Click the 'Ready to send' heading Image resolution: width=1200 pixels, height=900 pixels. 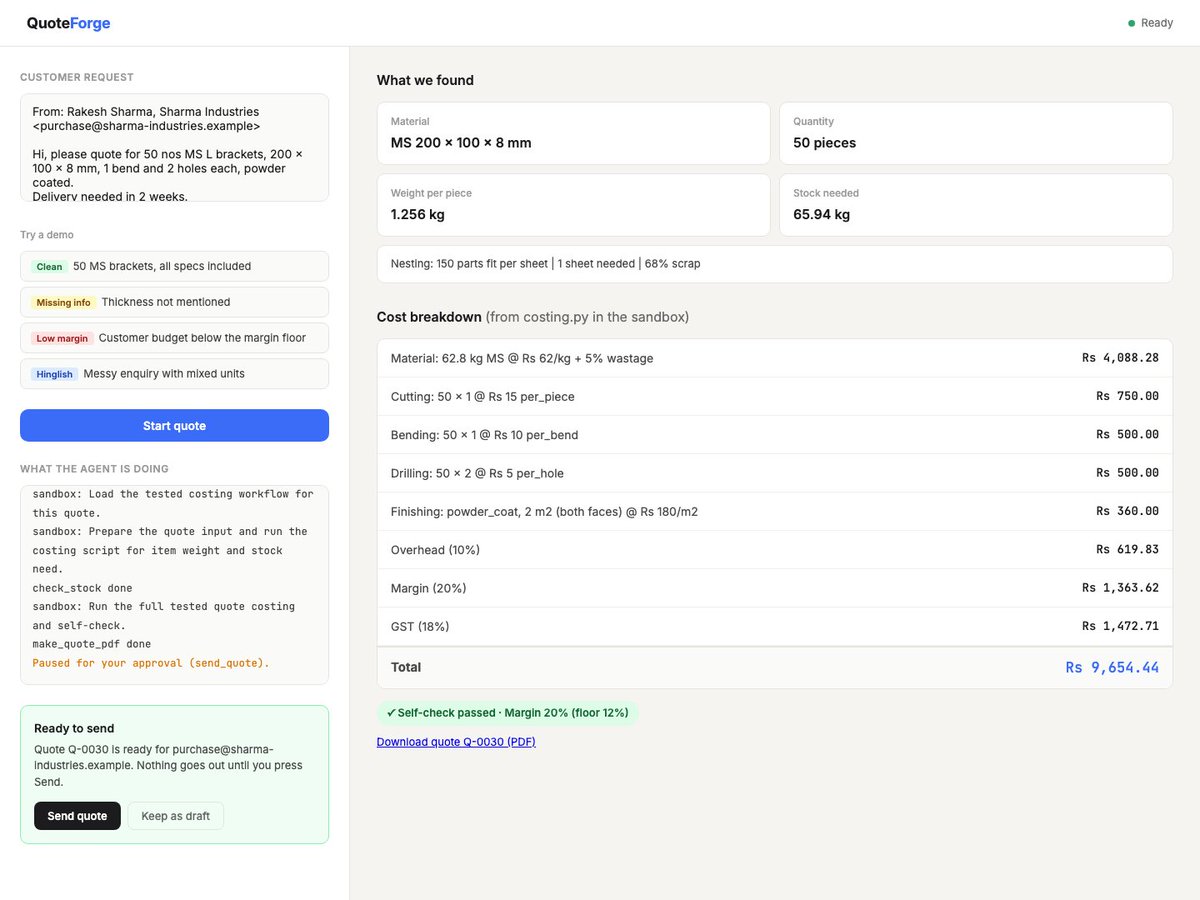(74, 729)
